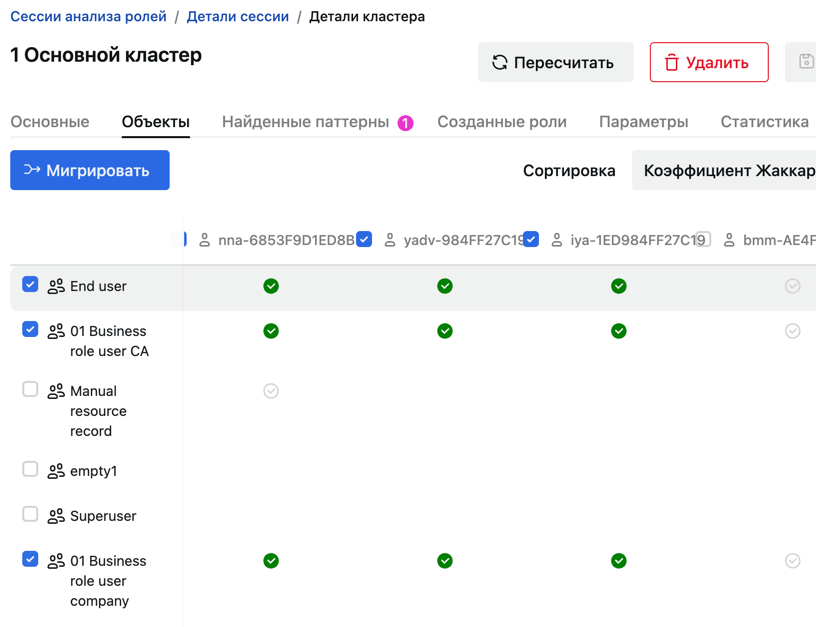Click green check for Business role user company under iya-1ED984FF27C19
The image size is (816, 627).
(x=619, y=561)
